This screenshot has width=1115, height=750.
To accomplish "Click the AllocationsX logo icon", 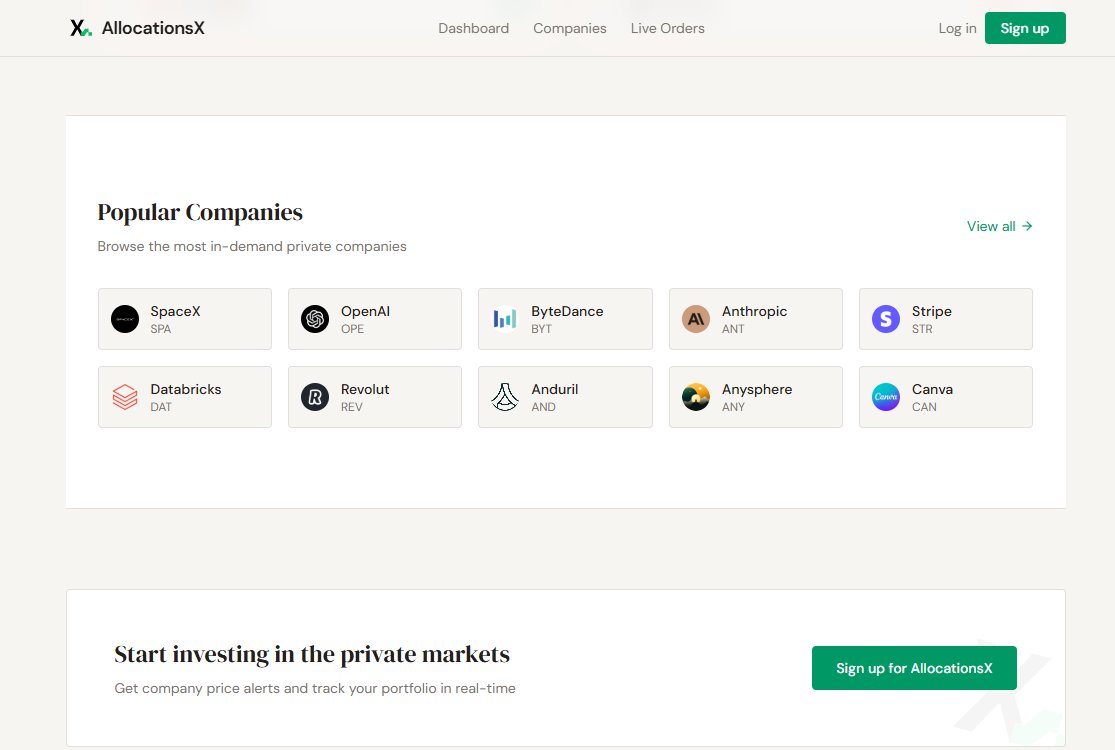I will click(x=81, y=28).
